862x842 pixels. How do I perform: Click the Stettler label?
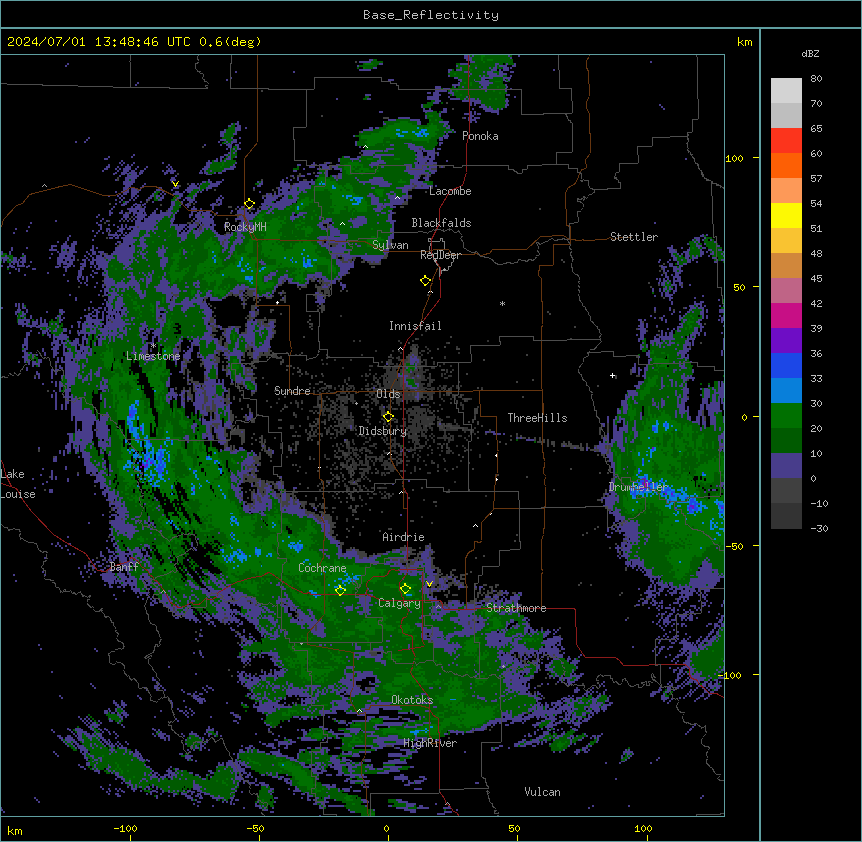coord(634,237)
